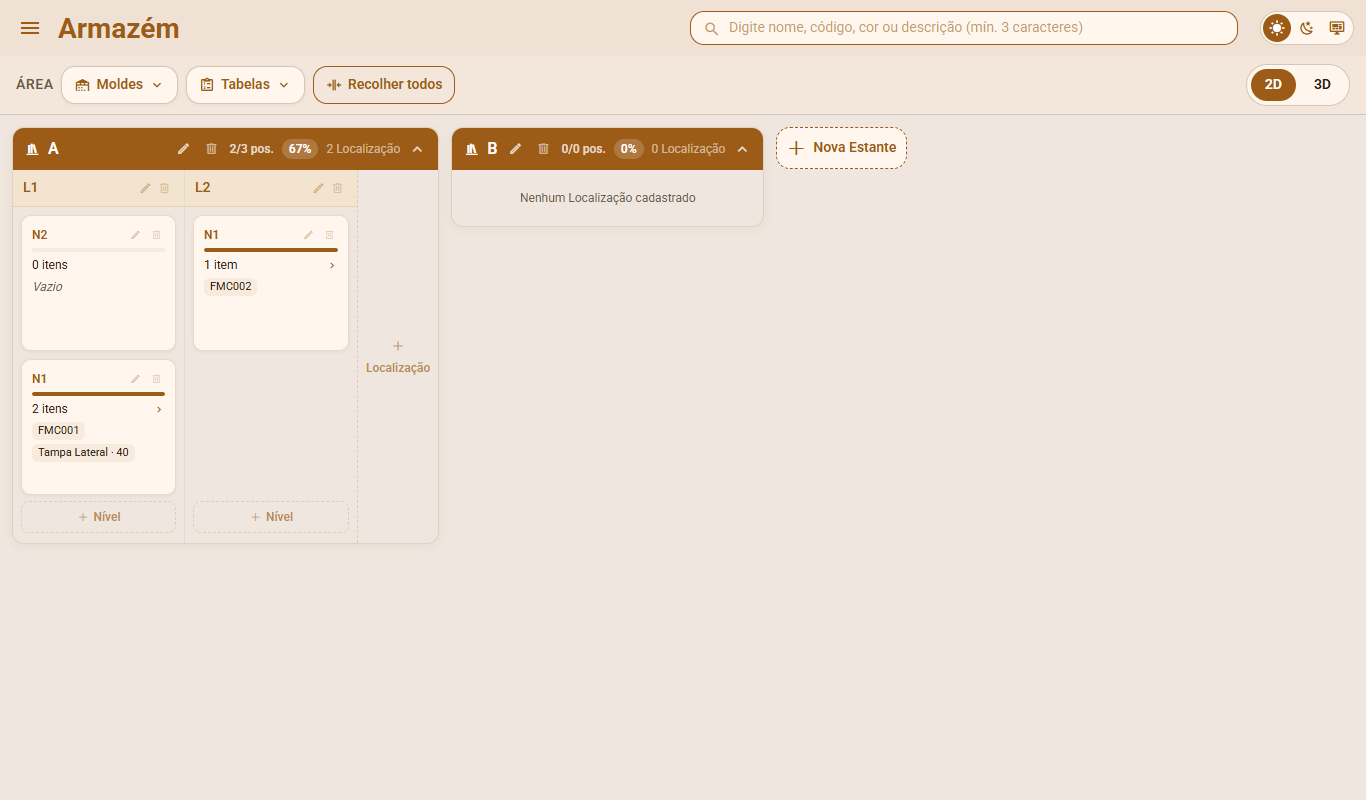1366x800 pixels.
Task: Edit location L1 pencil icon
Action: [146, 188]
